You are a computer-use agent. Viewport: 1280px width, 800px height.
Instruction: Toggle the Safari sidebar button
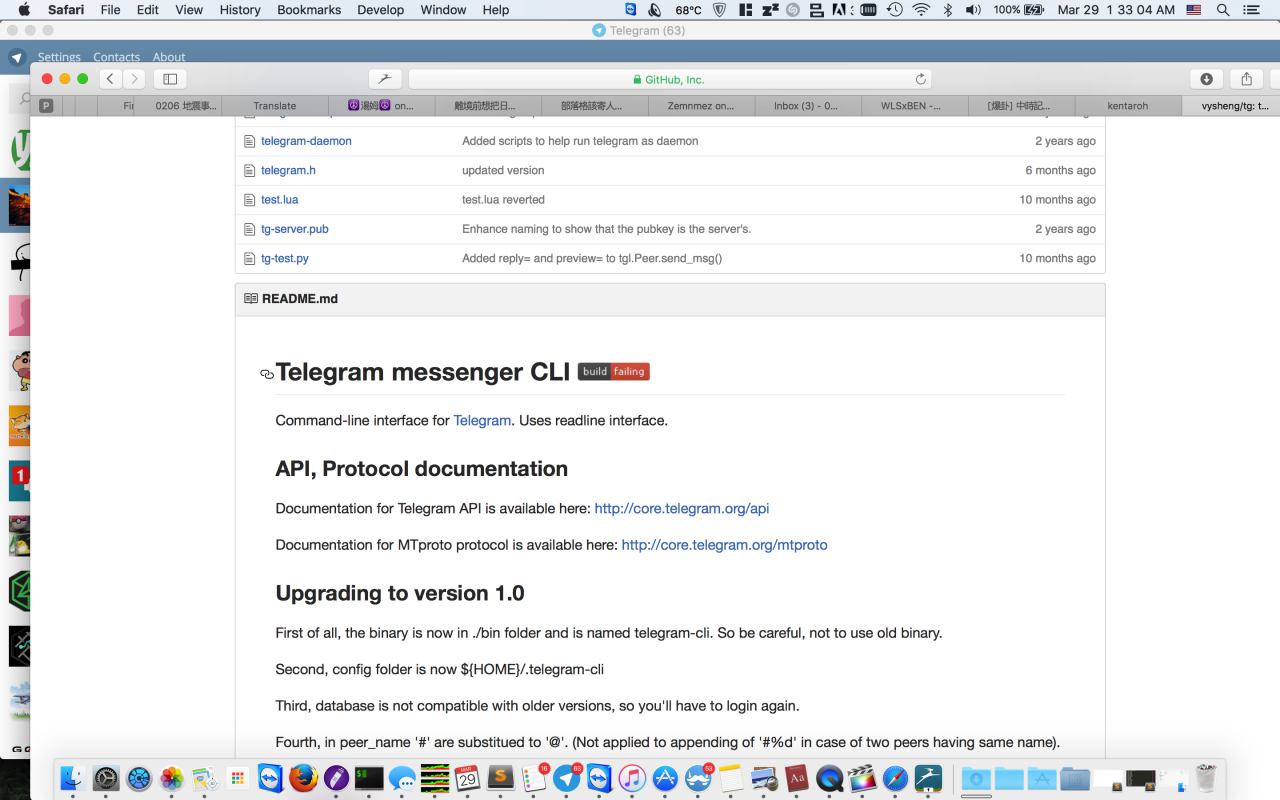coord(170,79)
